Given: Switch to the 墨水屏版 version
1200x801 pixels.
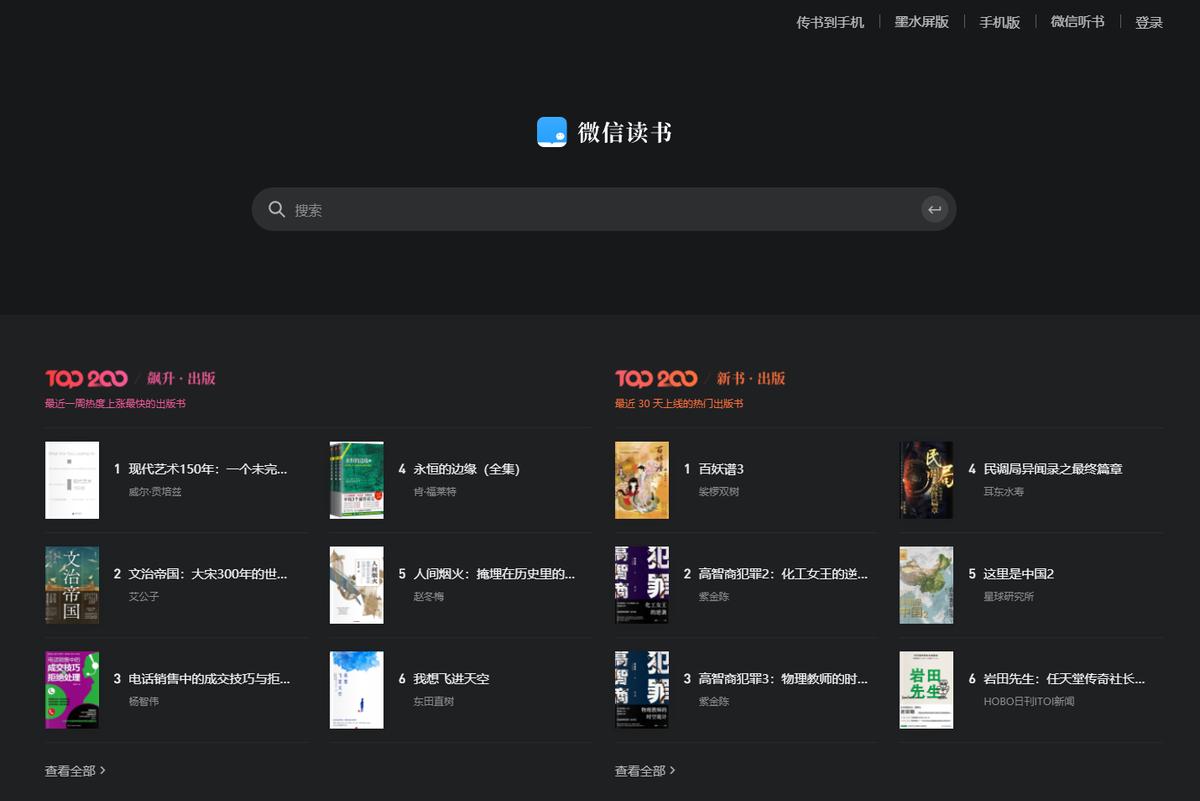Looking at the screenshot, I should click(920, 22).
